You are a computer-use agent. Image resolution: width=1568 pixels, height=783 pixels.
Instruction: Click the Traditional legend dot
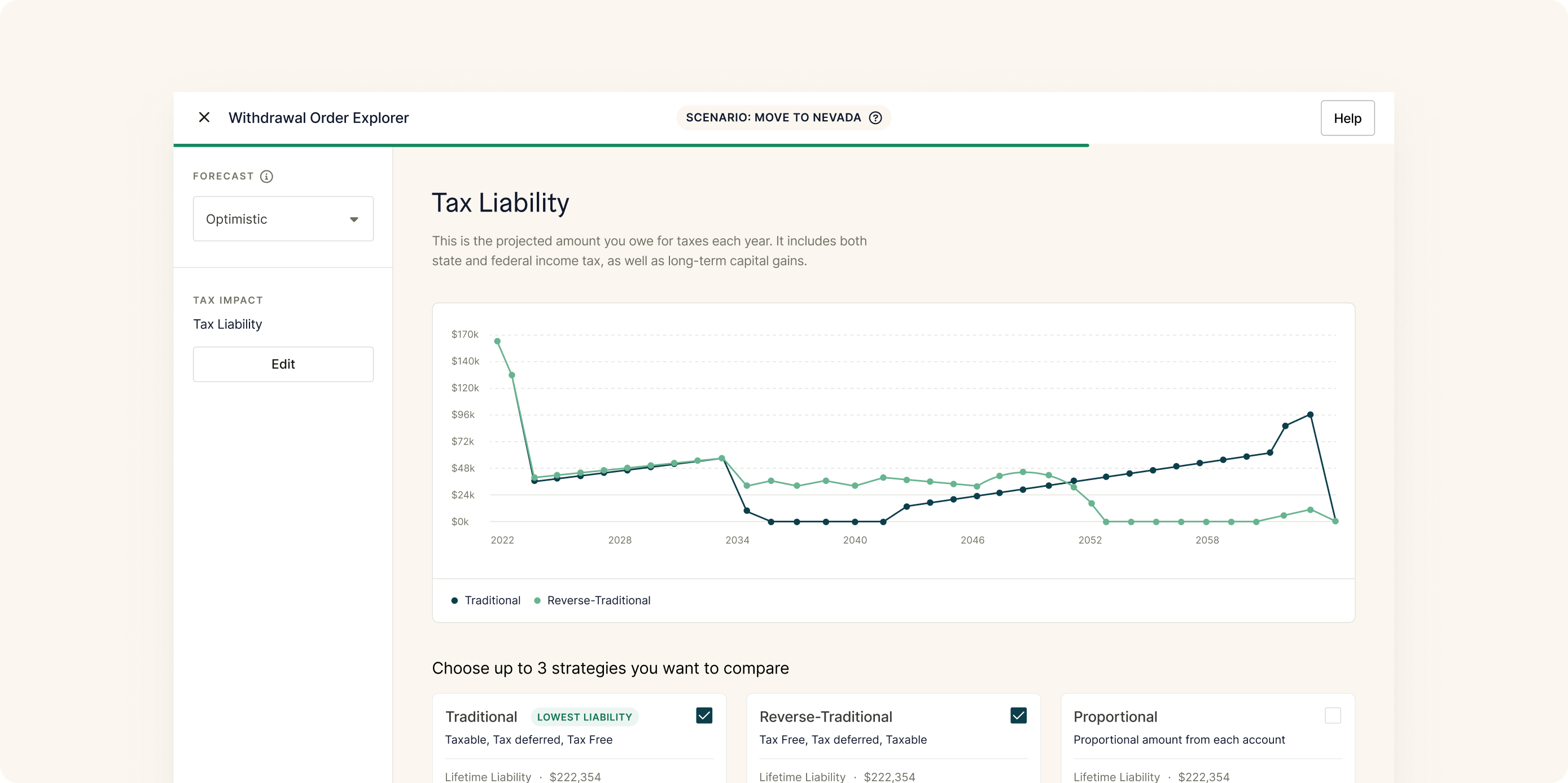[454, 600]
